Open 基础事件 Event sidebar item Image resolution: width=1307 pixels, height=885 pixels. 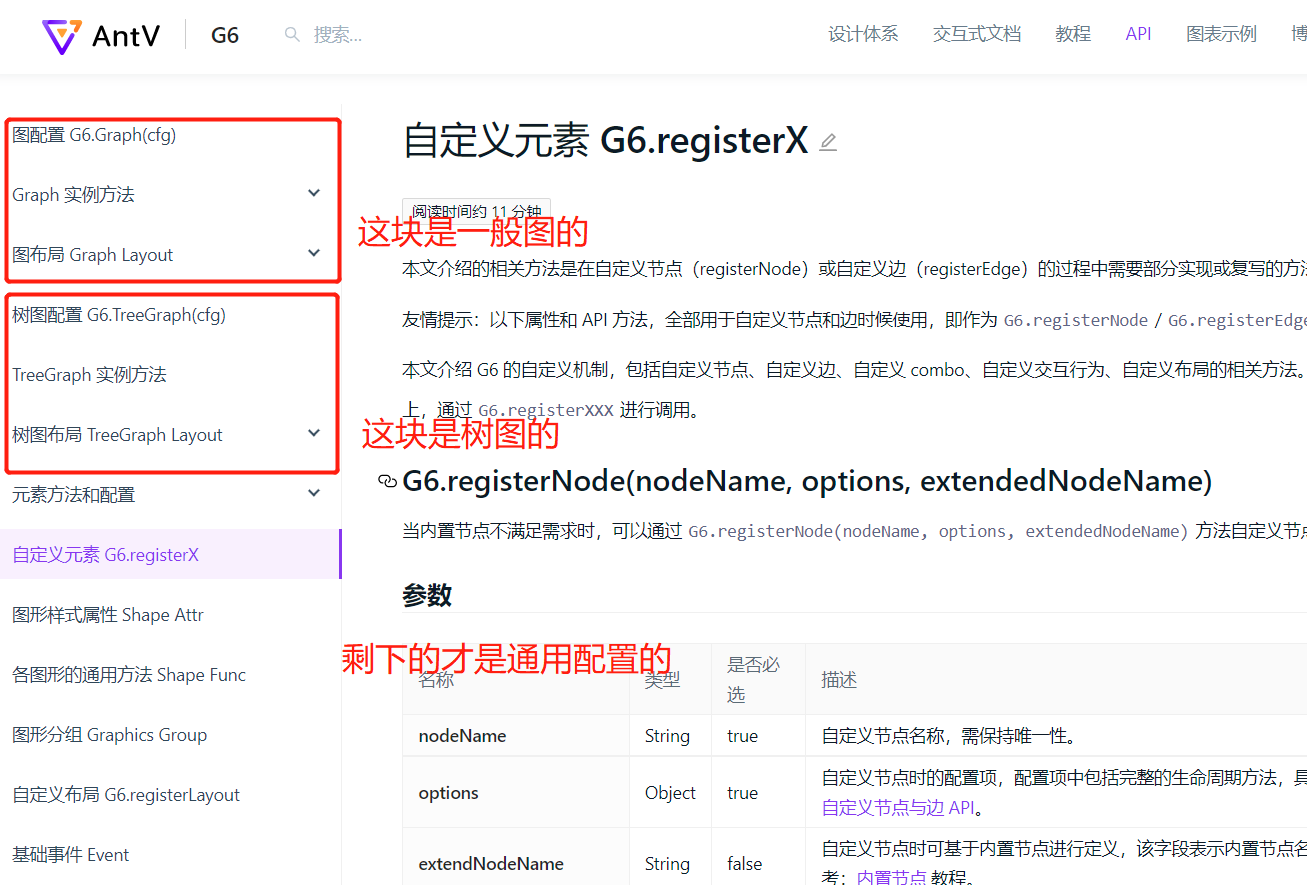pyautogui.click(x=71, y=855)
